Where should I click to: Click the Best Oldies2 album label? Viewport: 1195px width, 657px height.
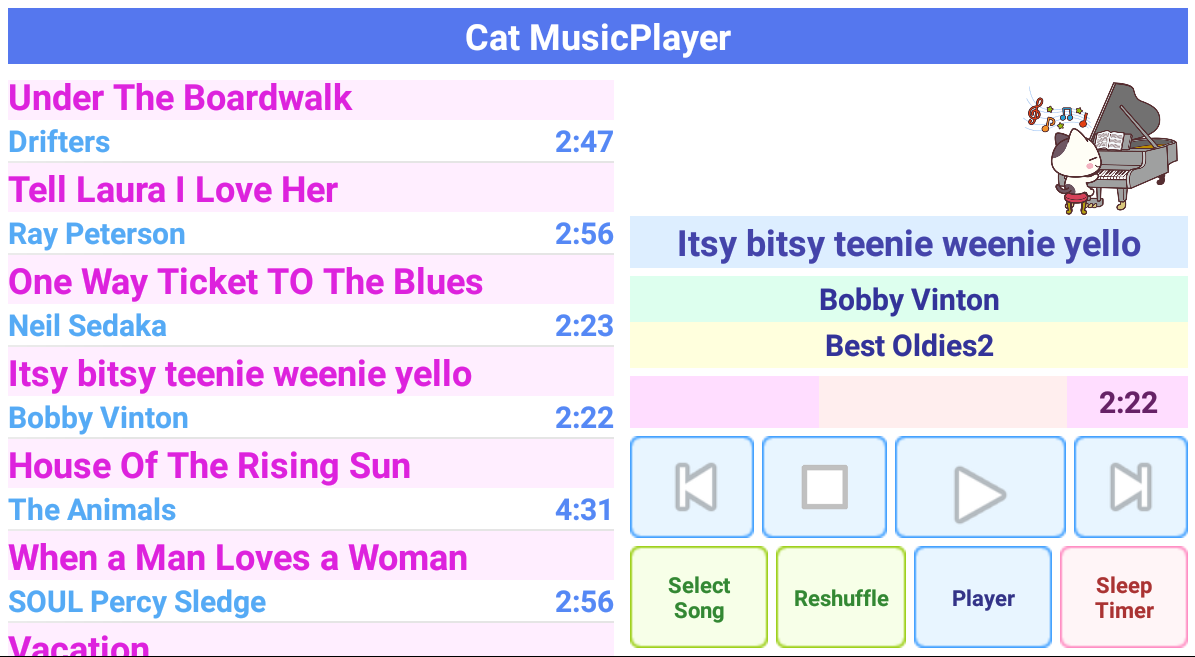coord(908,346)
